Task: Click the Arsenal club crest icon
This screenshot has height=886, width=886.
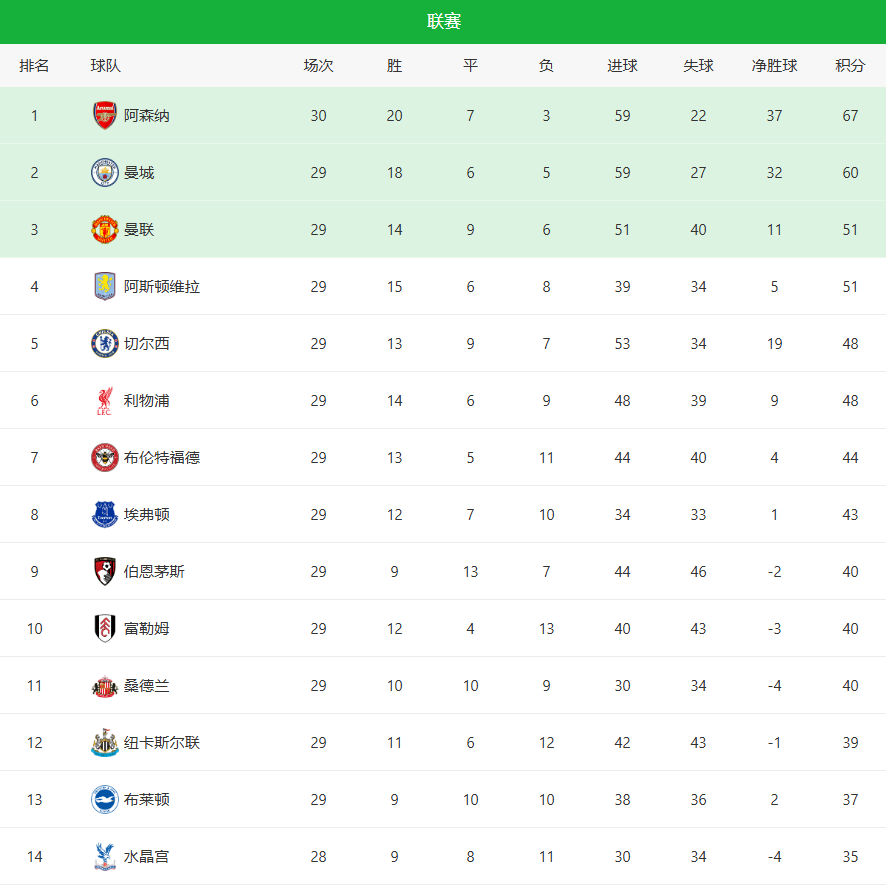Action: [x=105, y=116]
